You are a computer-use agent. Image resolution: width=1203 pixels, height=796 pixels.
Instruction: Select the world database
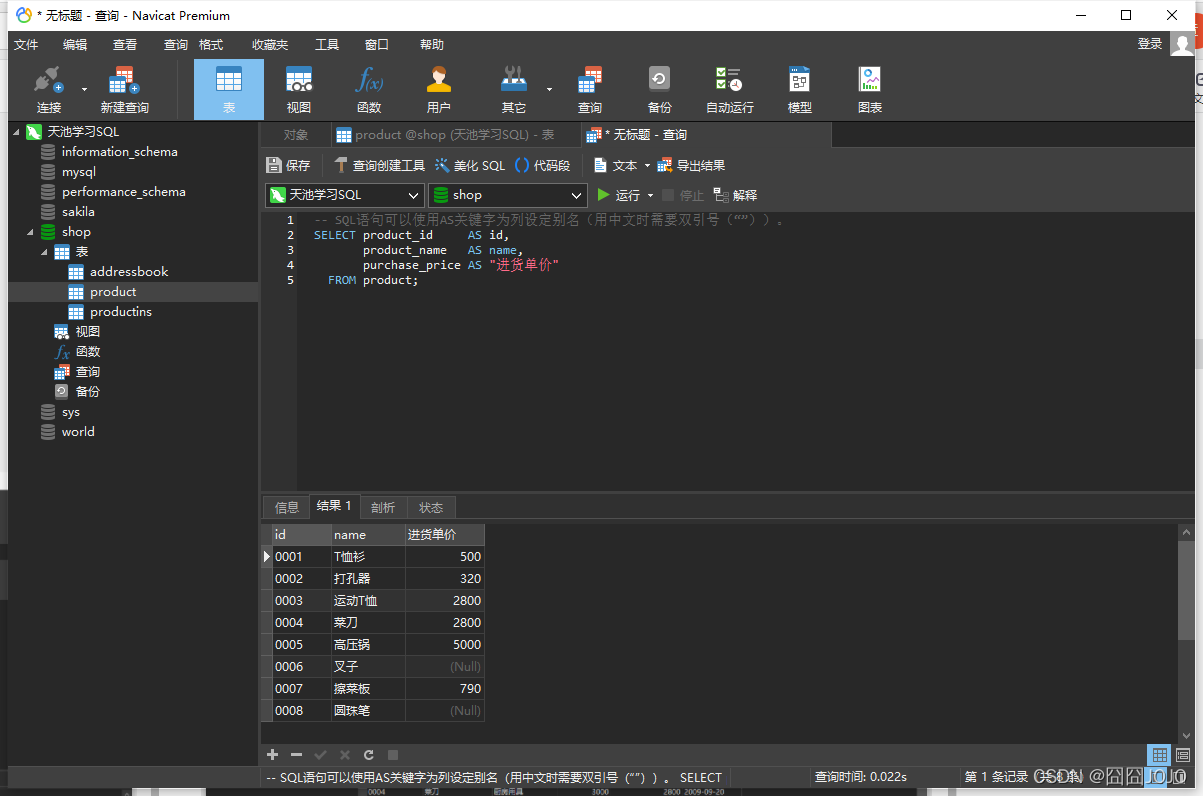(x=78, y=432)
